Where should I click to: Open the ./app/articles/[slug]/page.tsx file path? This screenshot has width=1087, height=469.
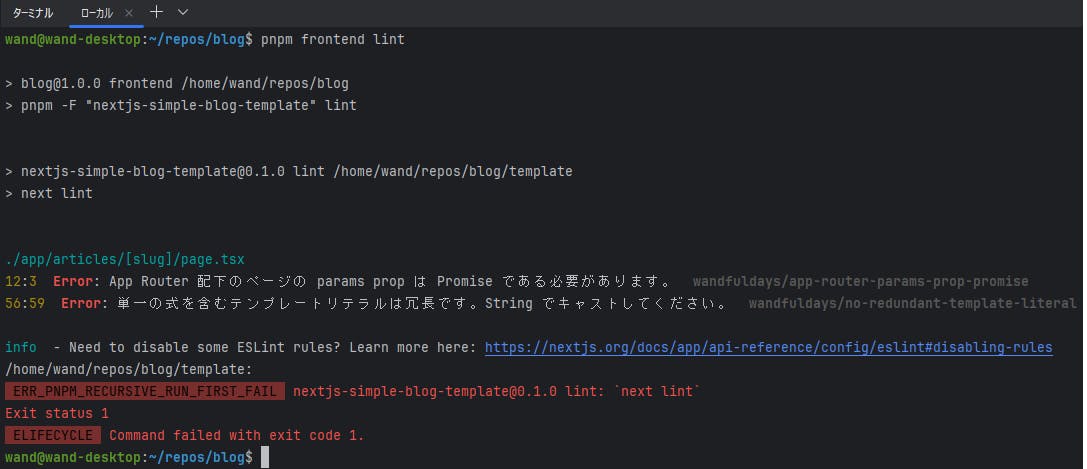(125, 259)
